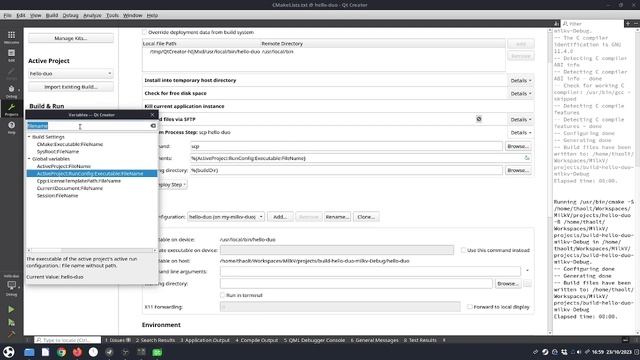Click the volume icon in system tray

click(578, 352)
